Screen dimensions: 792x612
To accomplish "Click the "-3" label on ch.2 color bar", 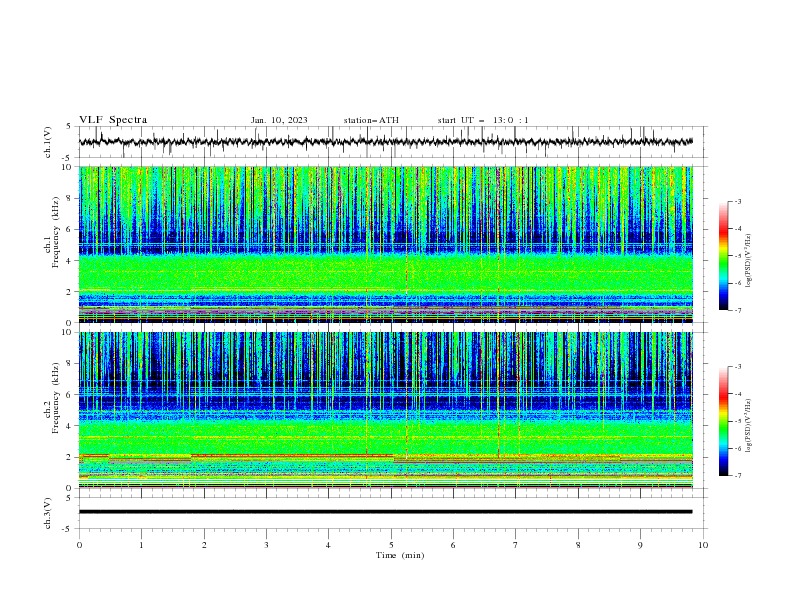I will pyautogui.click(x=738, y=367).
